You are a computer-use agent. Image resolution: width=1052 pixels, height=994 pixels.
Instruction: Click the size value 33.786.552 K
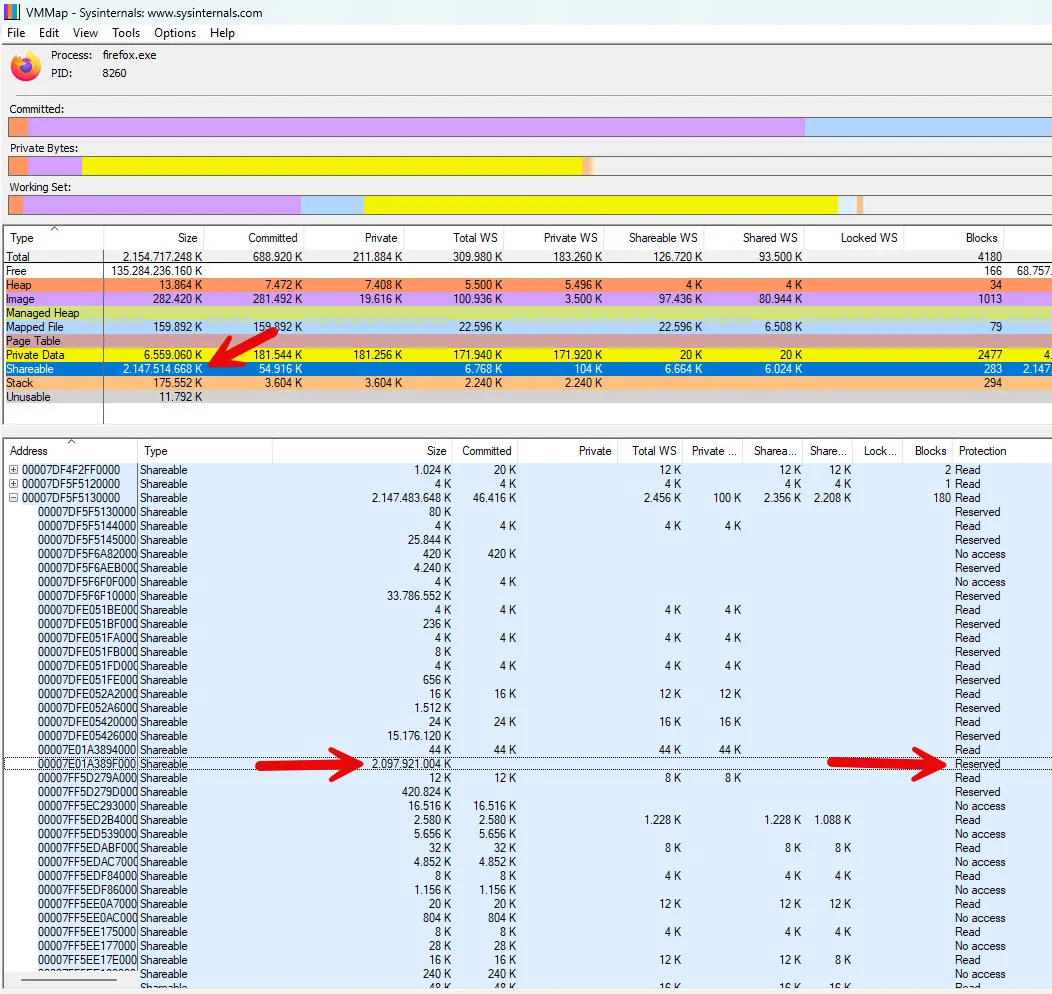tap(419, 596)
